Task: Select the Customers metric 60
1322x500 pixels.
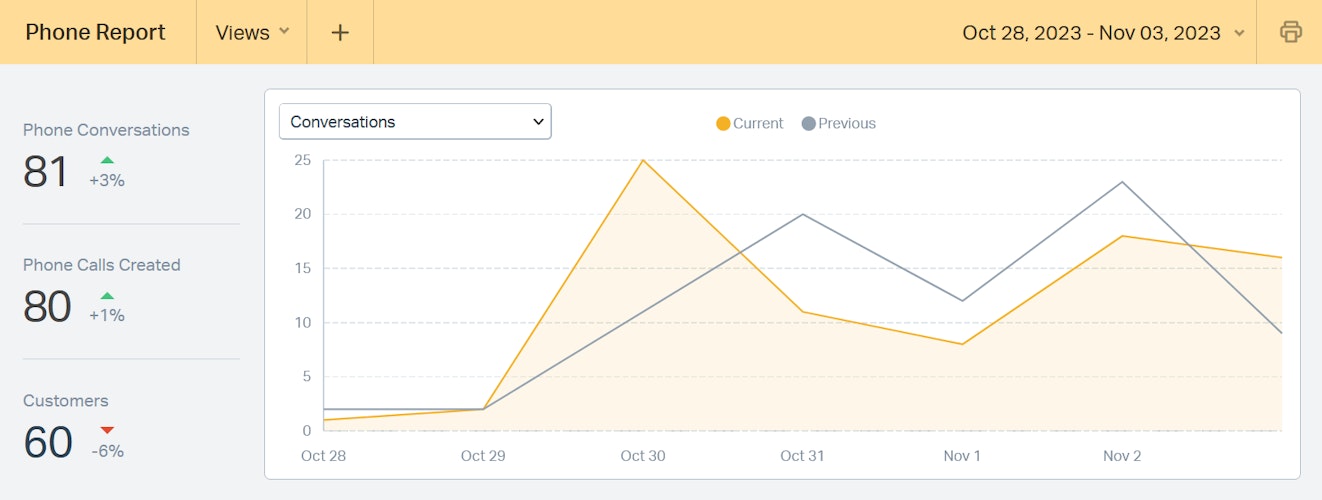Action: click(x=47, y=443)
